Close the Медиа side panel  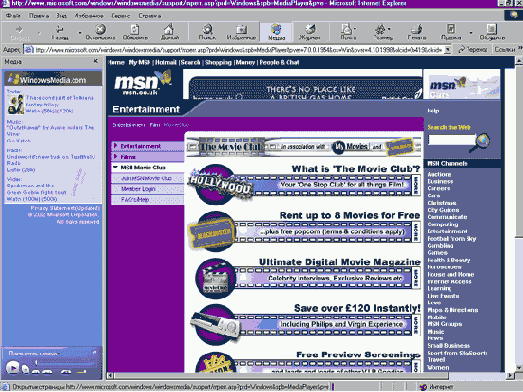pyautogui.click(x=96, y=61)
